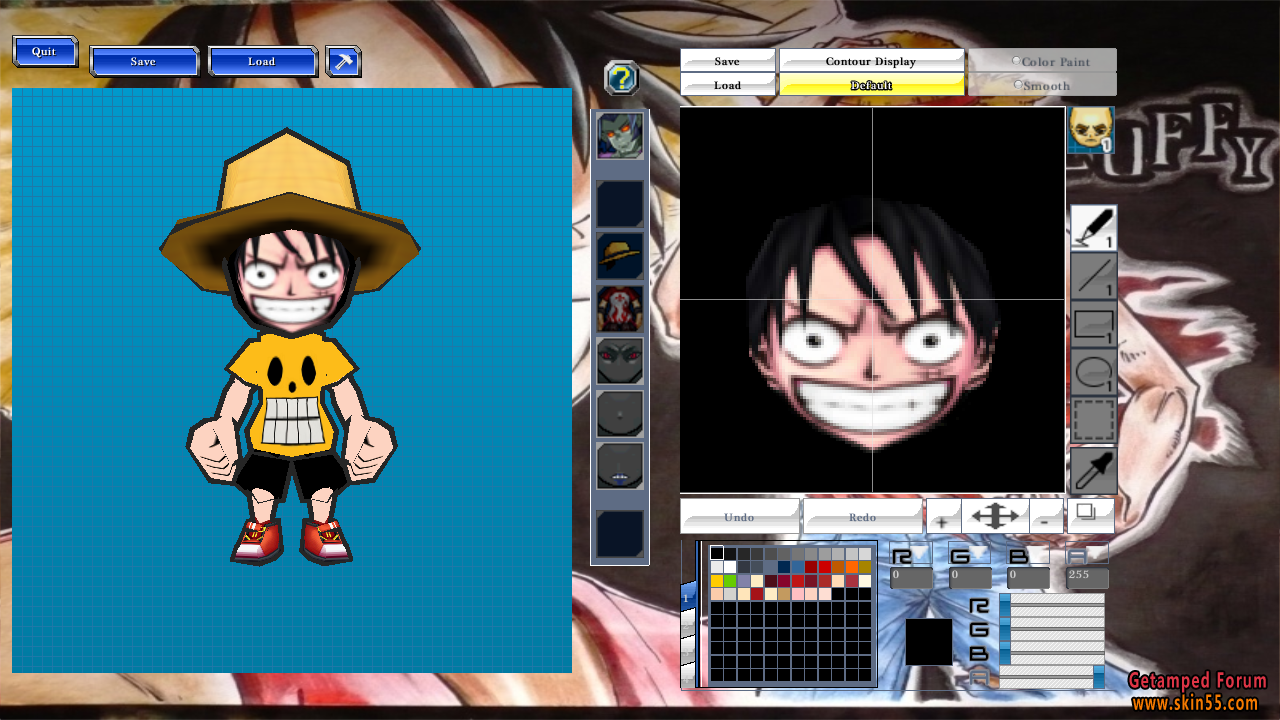This screenshot has width=1280, height=720.
Task: Pick the black swatch in top-left palette
Action: [717, 553]
